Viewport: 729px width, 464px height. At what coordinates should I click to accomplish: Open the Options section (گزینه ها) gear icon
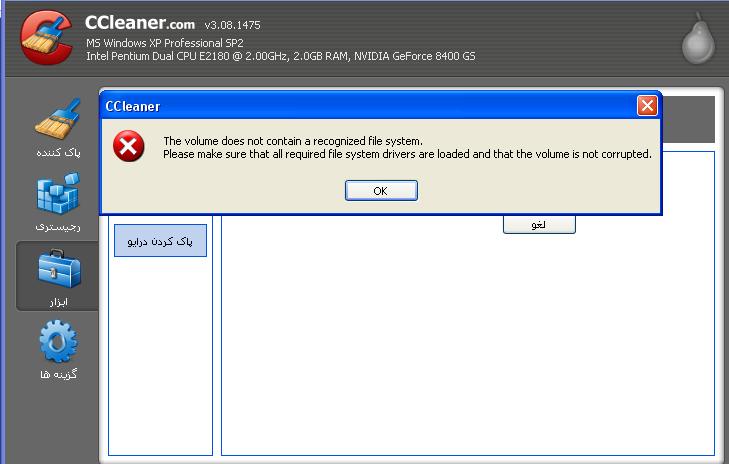[x=58, y=341]
